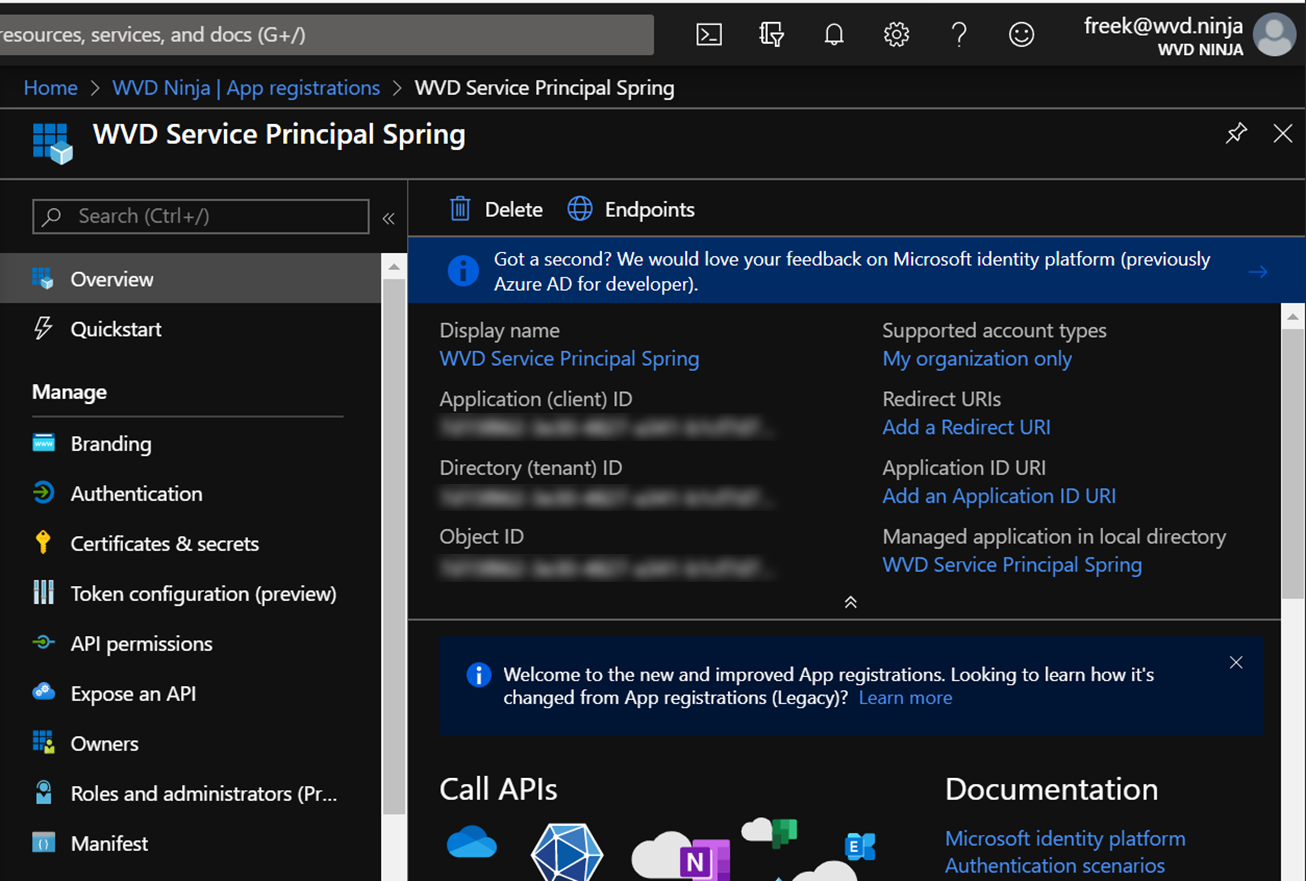Click the Expose an API cloud icon

tap(43, 692)
